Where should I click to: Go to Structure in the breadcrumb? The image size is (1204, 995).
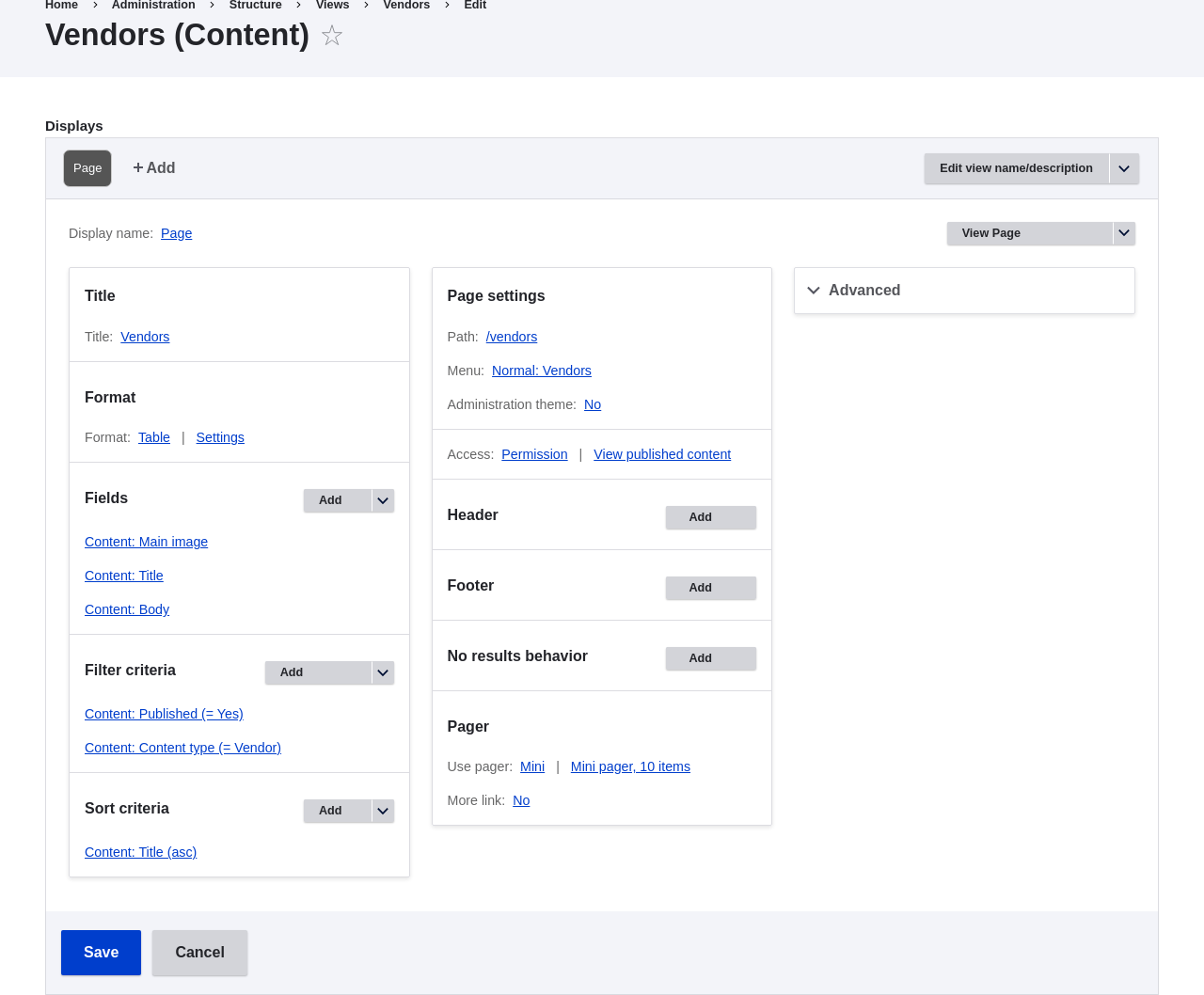[x=256, y=6]
